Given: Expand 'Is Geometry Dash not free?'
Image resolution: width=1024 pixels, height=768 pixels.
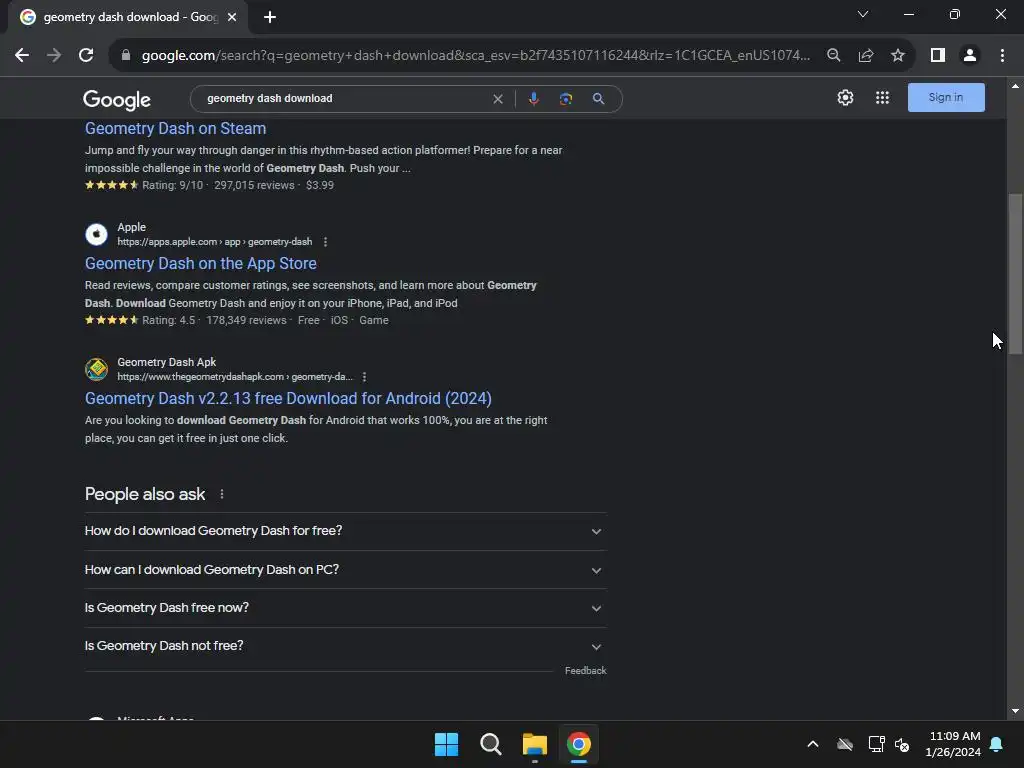Looking at the screenshot, I should (x=345, y=646).
